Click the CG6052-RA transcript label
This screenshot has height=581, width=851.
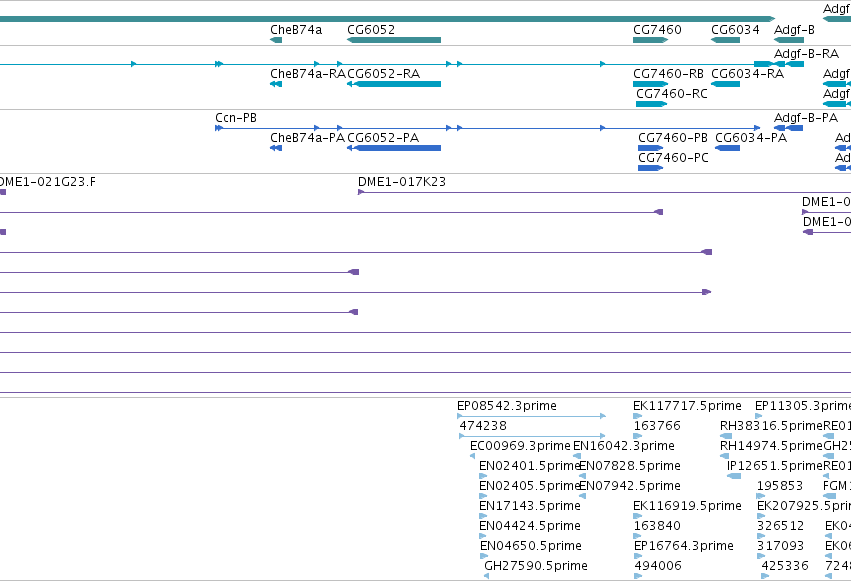pyautogui.click(x=384, y=74)
